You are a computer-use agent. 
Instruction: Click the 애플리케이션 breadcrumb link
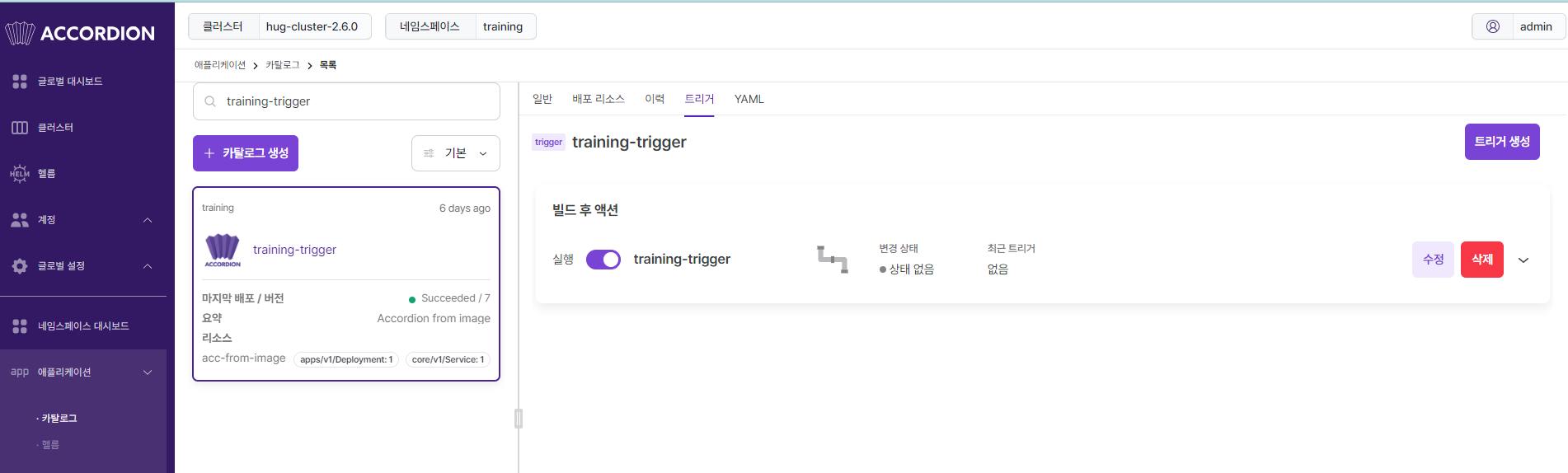220,65
